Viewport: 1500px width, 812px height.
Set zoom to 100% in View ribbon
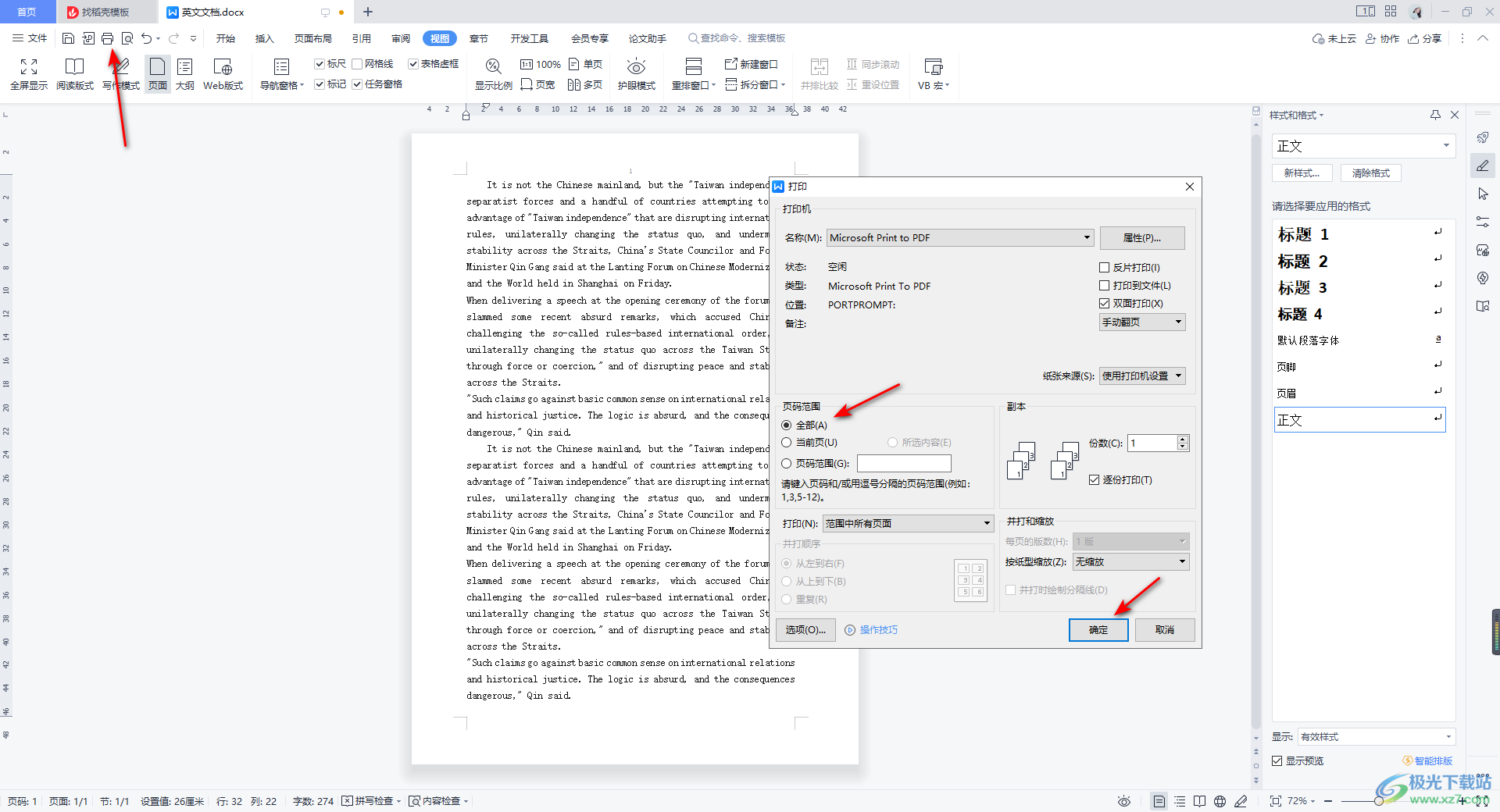click(x=541, y=64)
